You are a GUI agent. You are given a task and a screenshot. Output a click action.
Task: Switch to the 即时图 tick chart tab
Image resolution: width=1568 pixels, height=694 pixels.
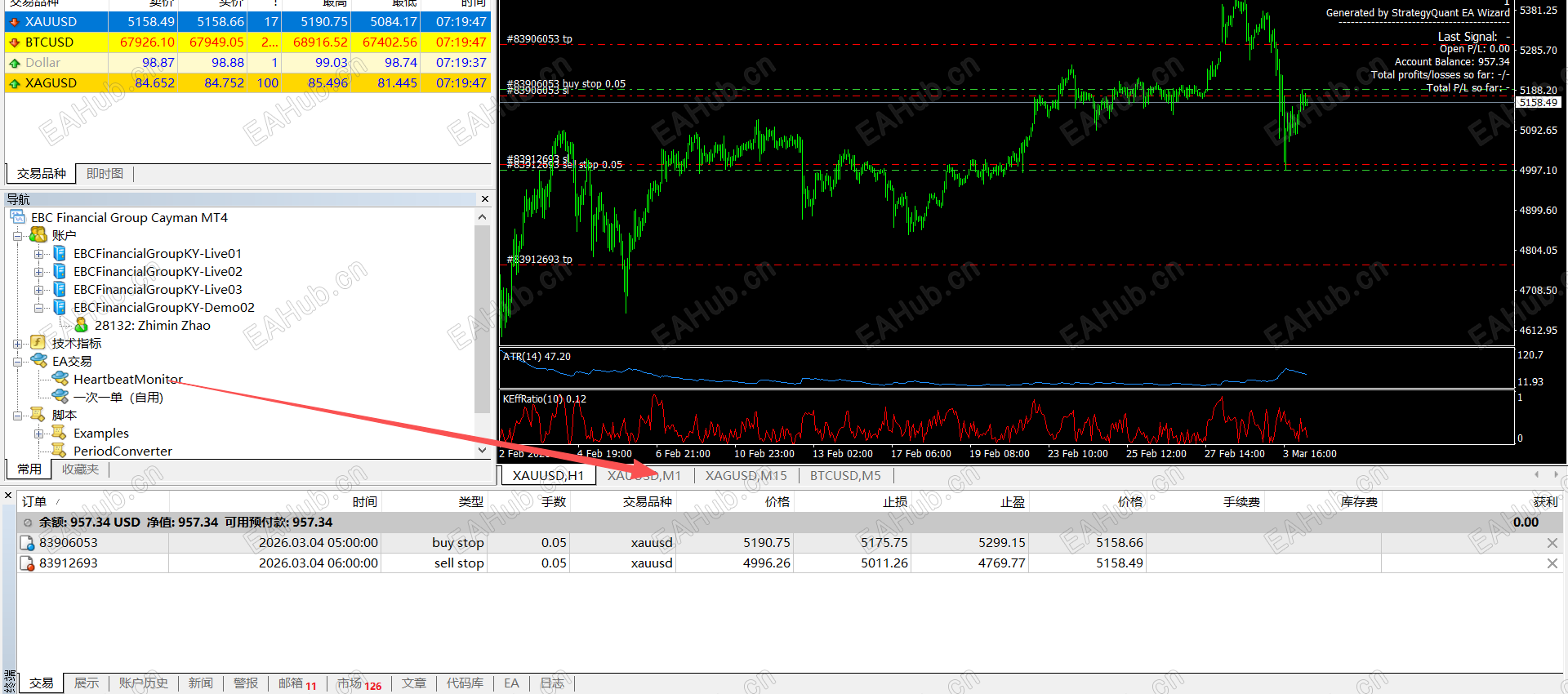pos(105,174)
